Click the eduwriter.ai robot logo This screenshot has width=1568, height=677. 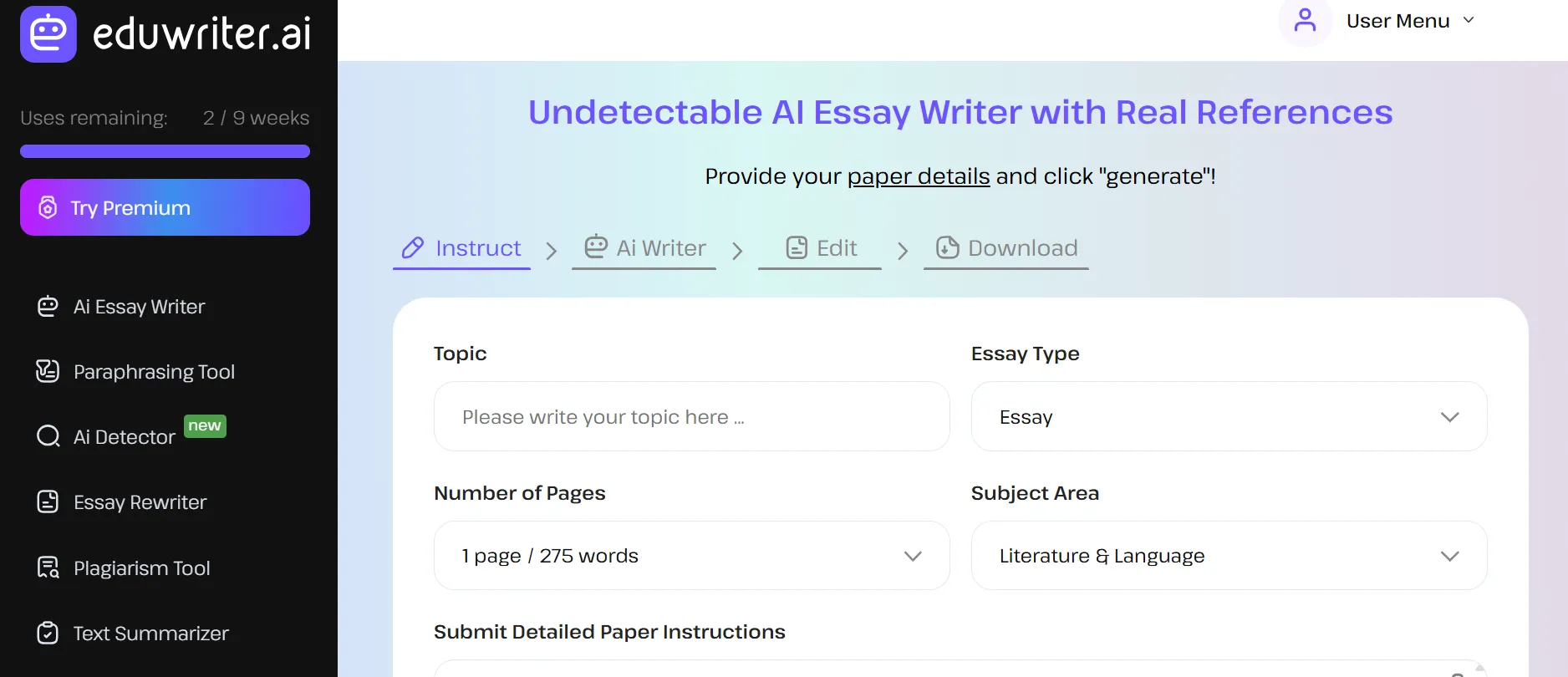pos(48,33)
